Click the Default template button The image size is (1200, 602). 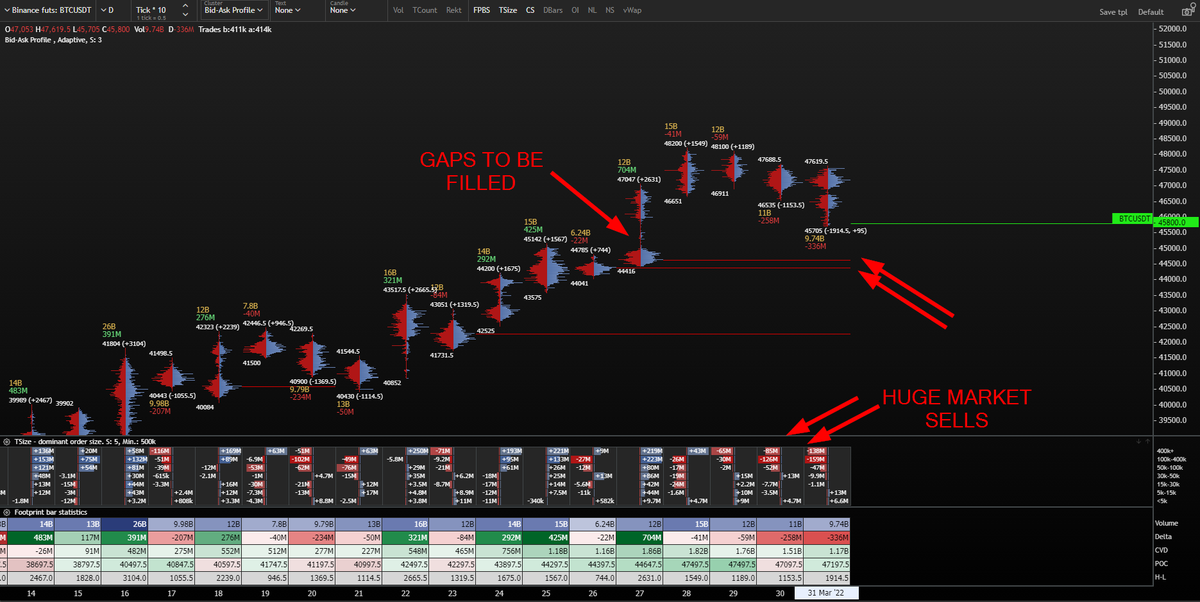pyautogui.click(x=1150, y=12)
